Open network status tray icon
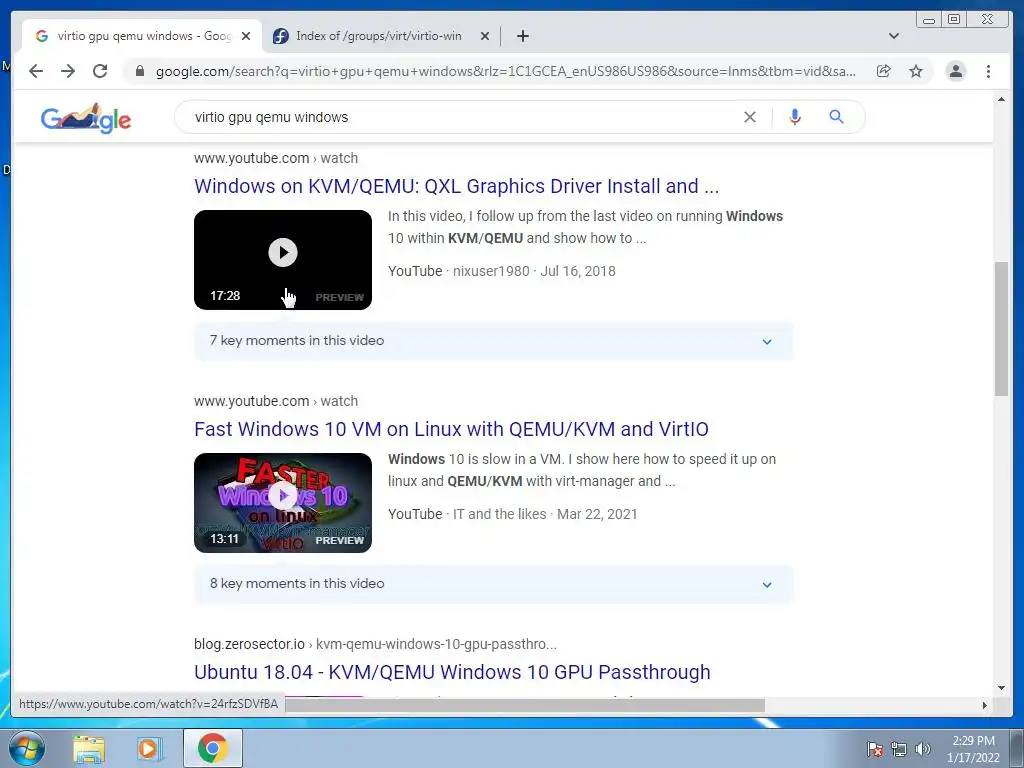The height and width of the screenshot is (768, 1024). pos(899,749)
